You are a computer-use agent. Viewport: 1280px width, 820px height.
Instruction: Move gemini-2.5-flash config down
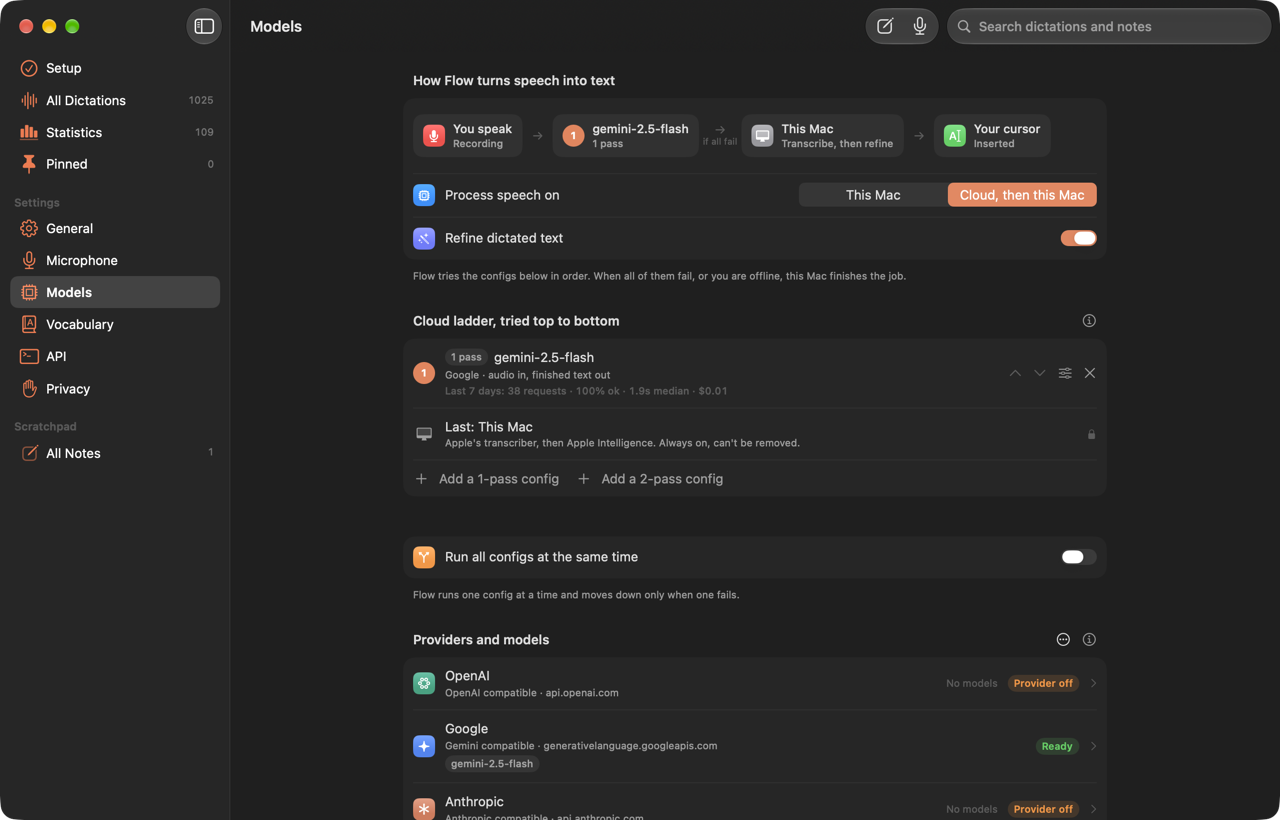[1040, 373]
